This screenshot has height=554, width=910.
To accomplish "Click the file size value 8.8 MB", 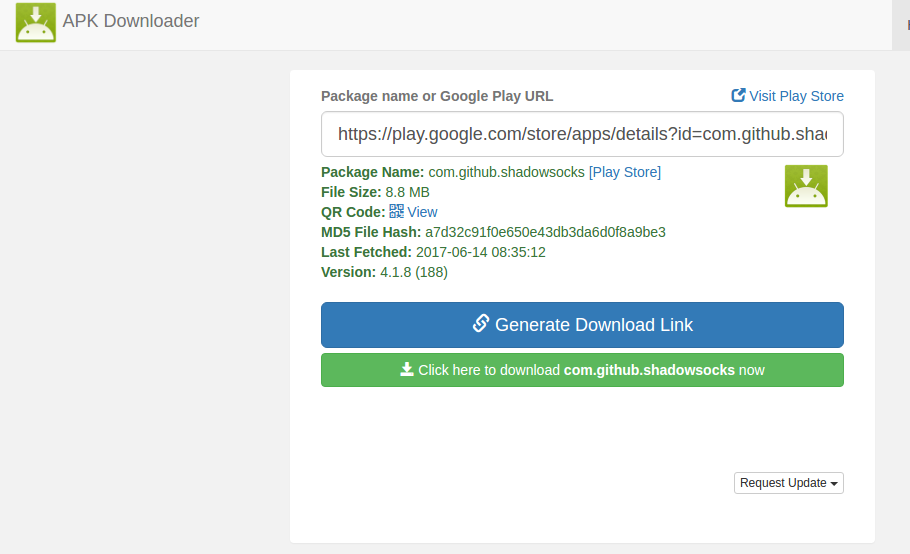I will point(407,192).
